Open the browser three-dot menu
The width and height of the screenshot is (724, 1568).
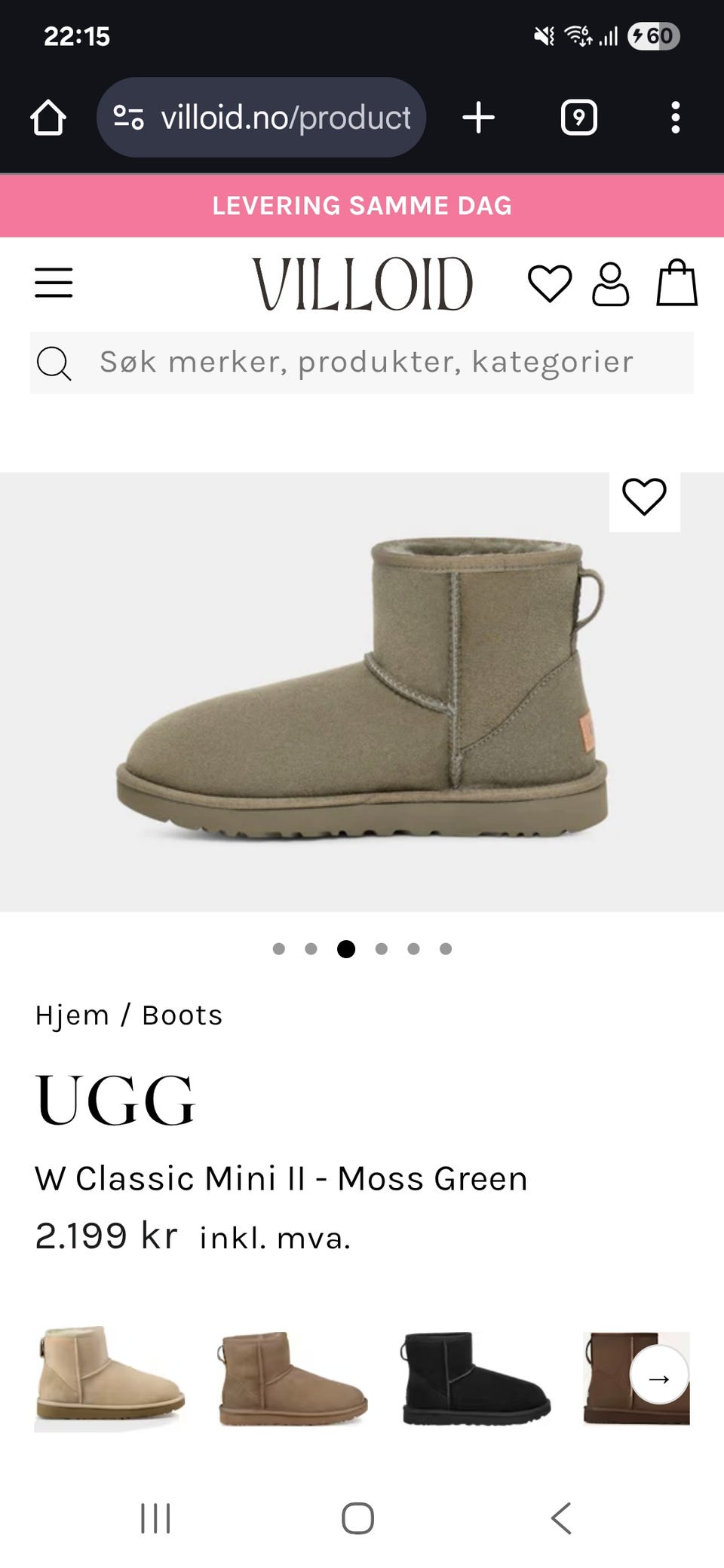tap(676, 118)
